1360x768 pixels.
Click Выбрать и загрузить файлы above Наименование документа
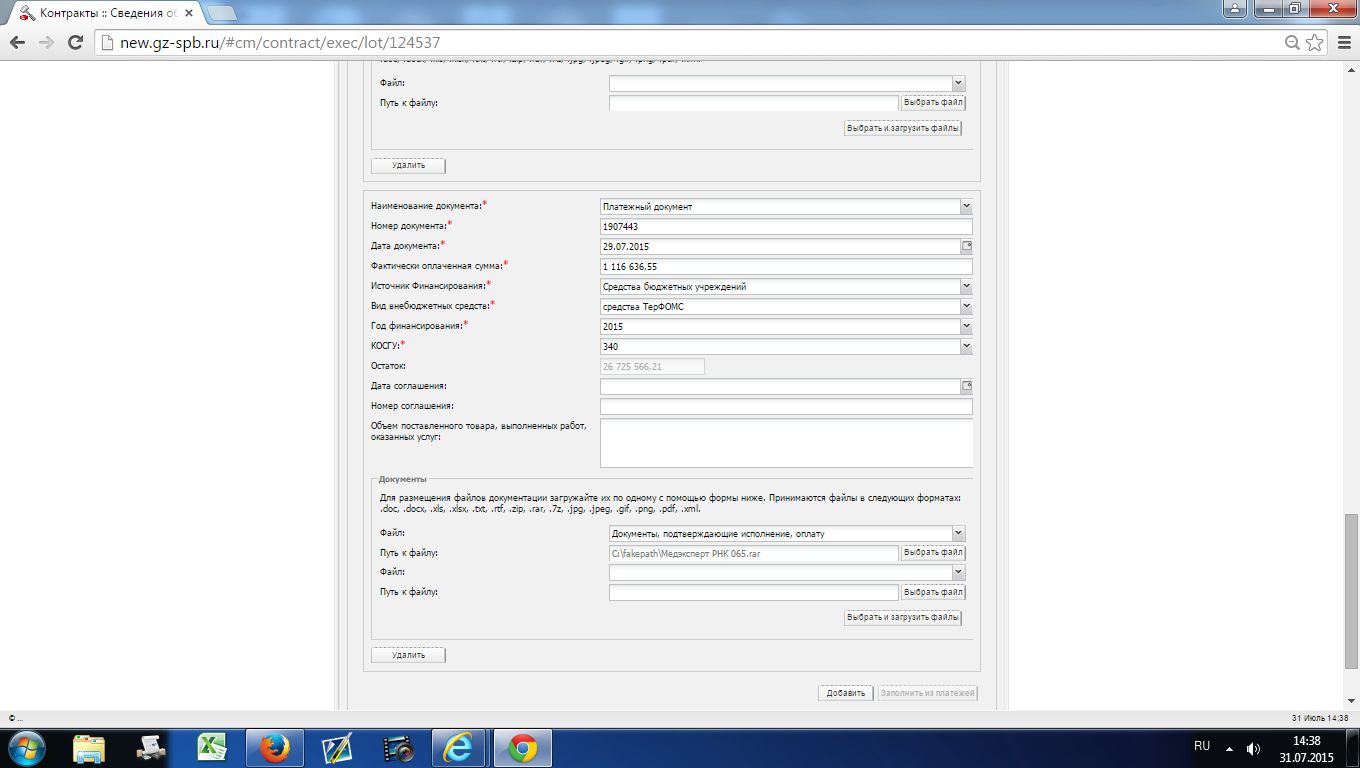click(903, 128)
